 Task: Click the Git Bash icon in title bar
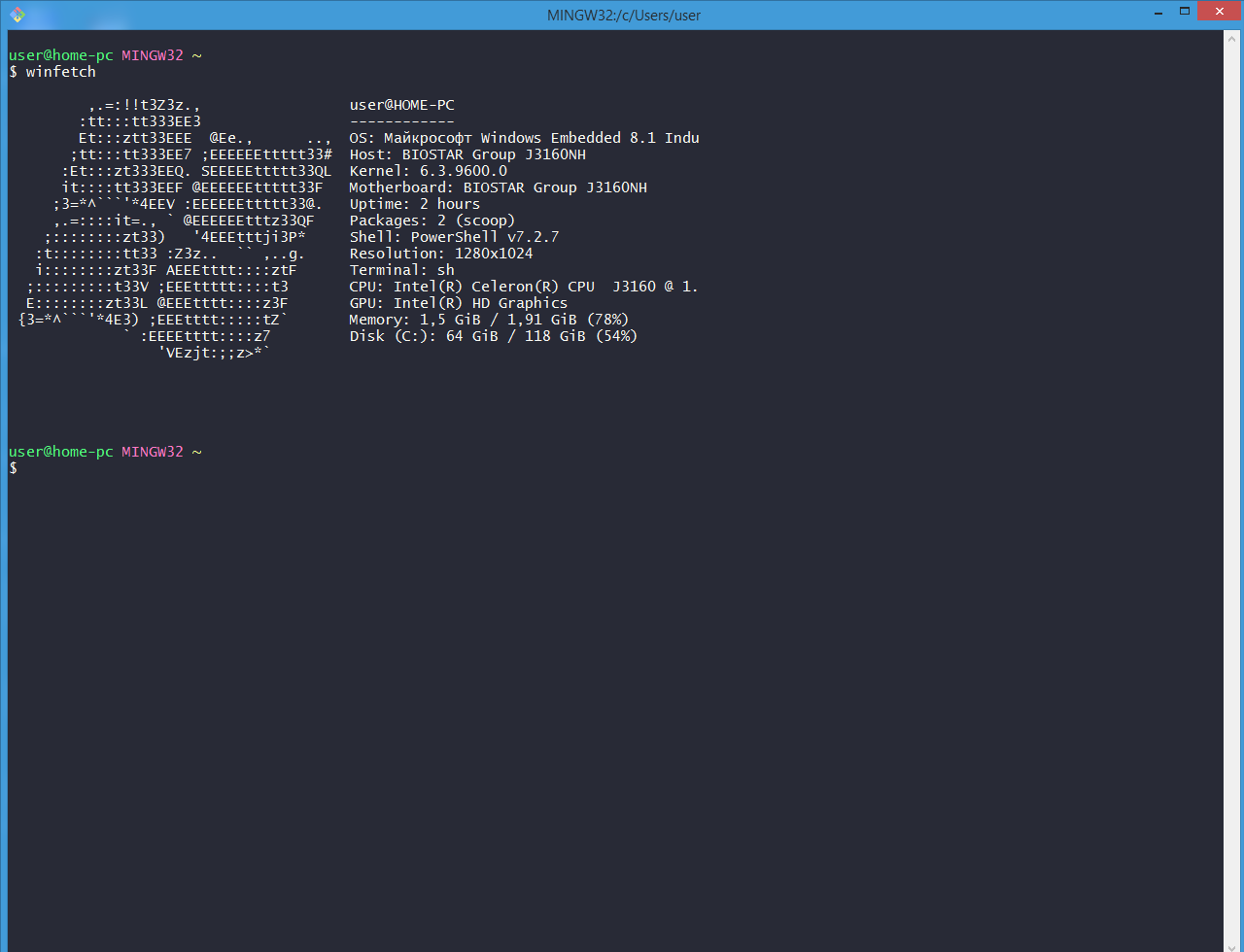[x=17, y=15]
